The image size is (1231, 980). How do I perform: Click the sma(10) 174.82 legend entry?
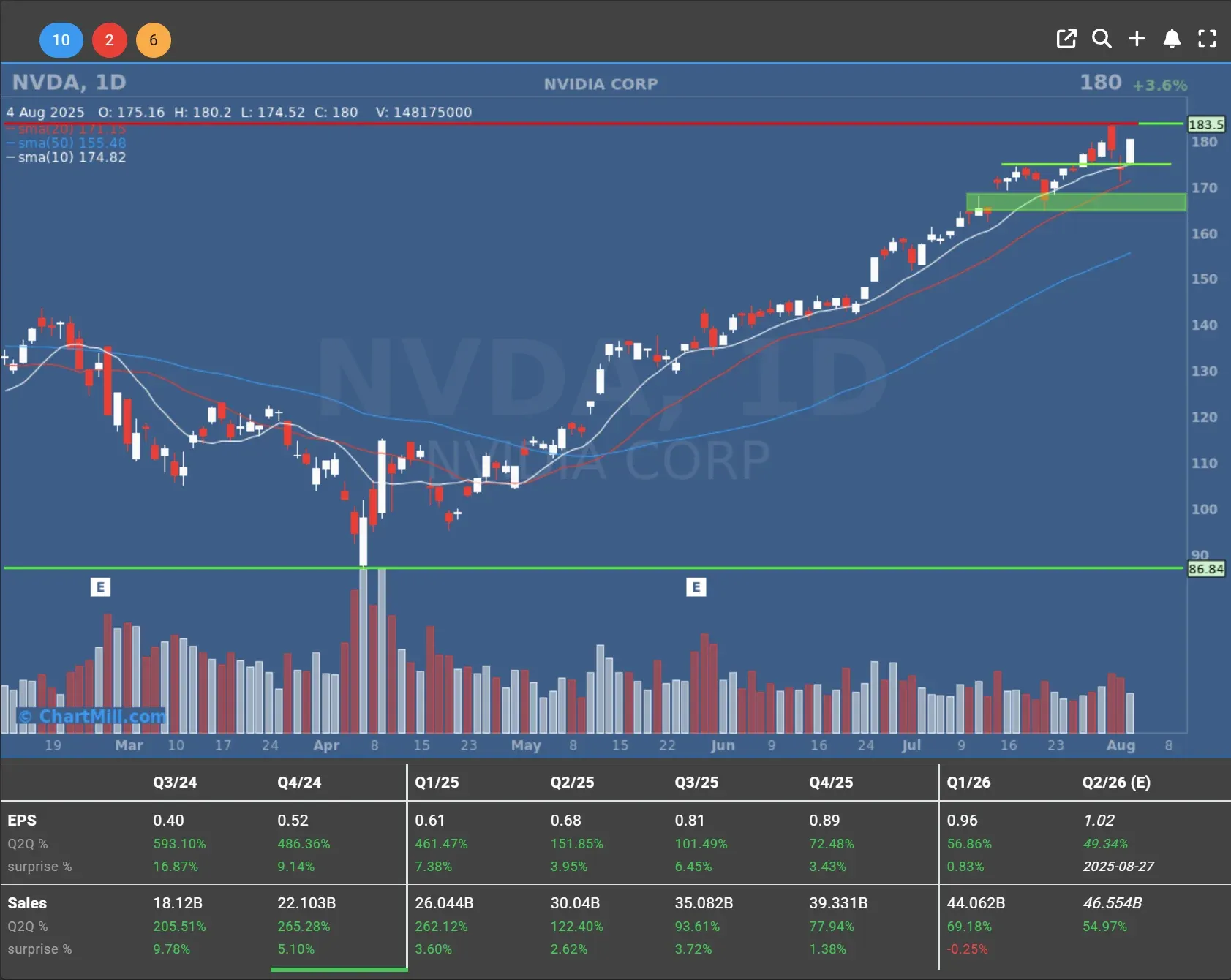point(67,157)
